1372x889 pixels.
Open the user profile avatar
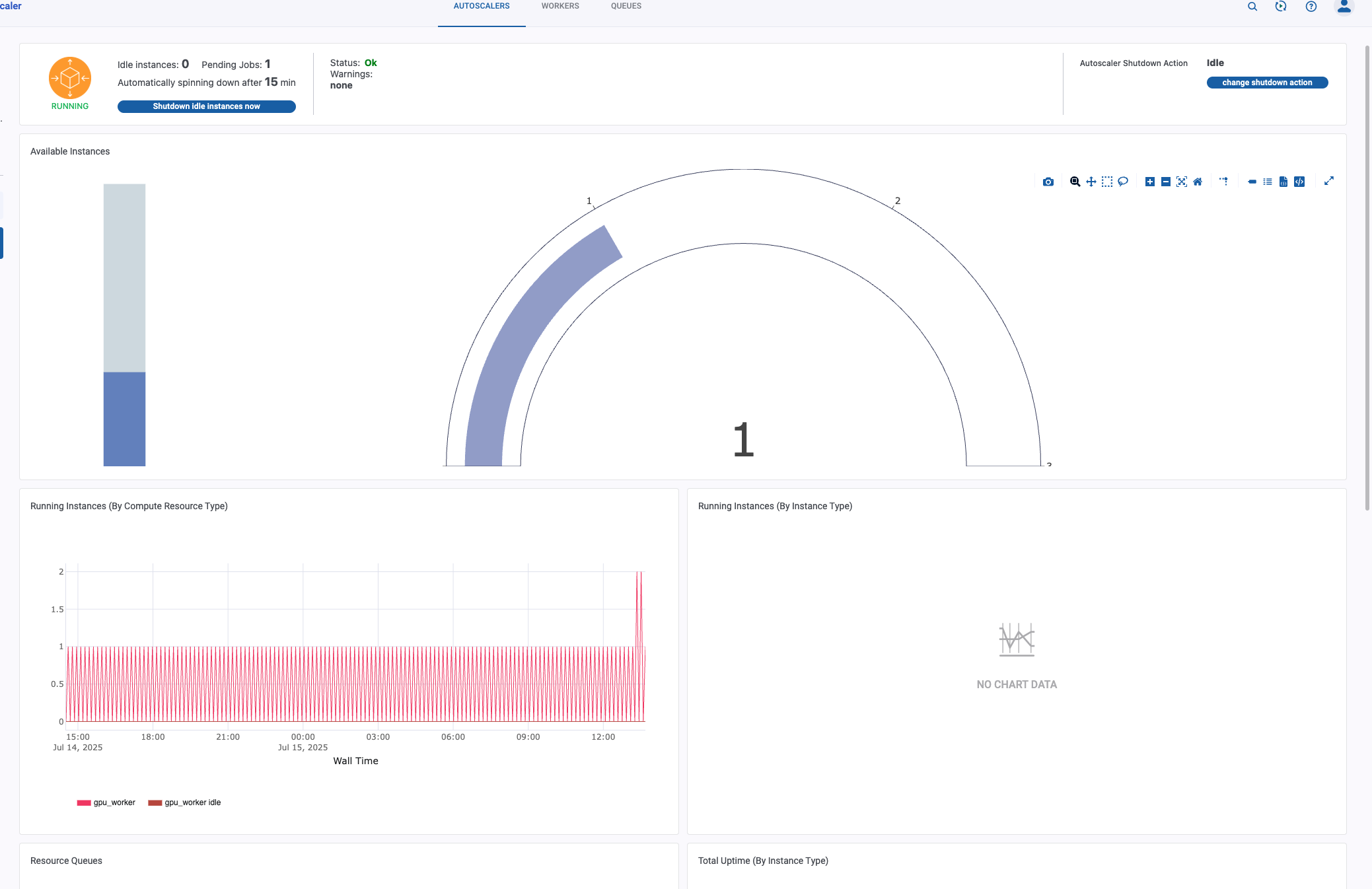1344,7
